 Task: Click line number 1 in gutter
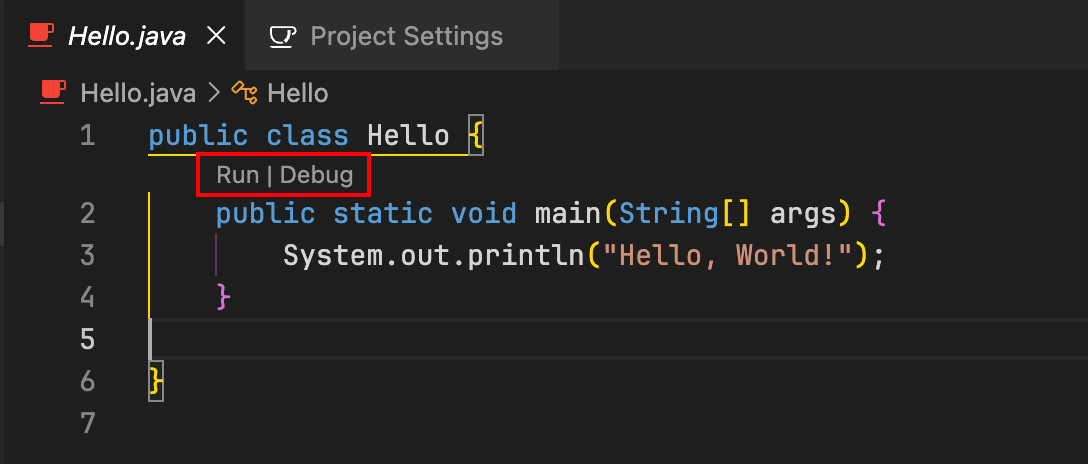pyautogui.click(x=87, y=135)
